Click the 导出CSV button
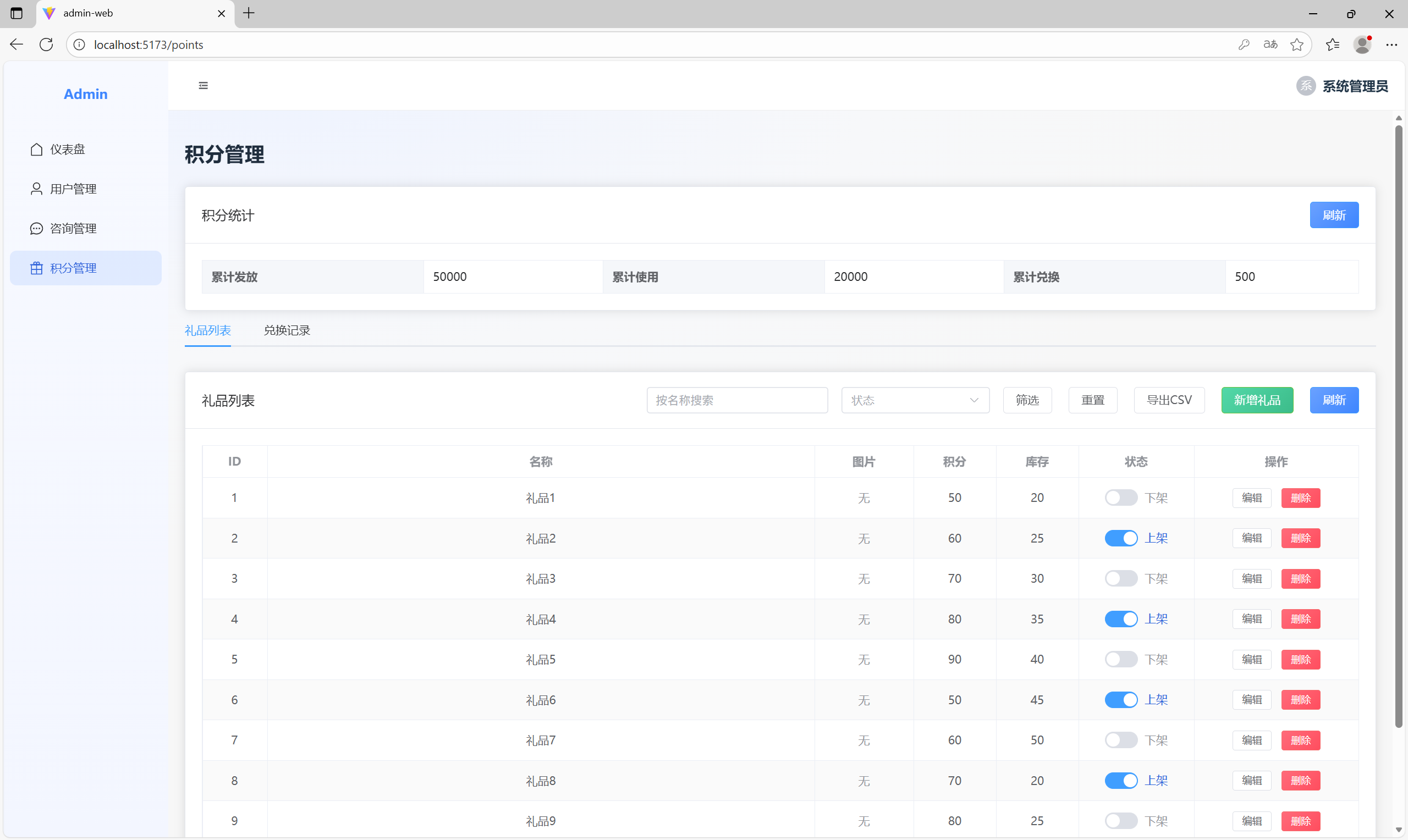The width and height of the screenshot is (1408, 840). 1169,400
